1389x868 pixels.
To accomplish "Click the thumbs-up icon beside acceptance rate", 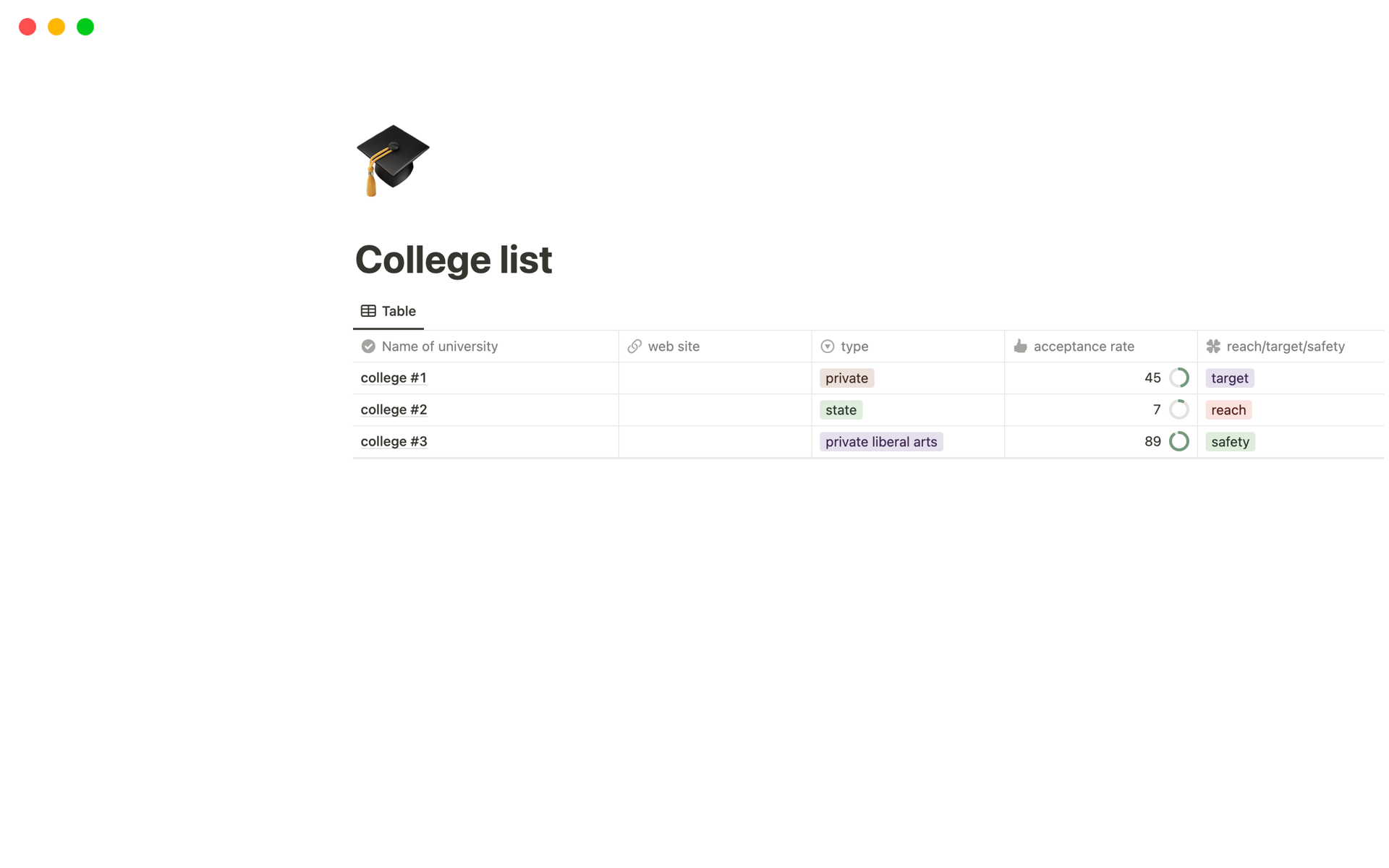I will pyautogui.click(x=1020, y=346).
